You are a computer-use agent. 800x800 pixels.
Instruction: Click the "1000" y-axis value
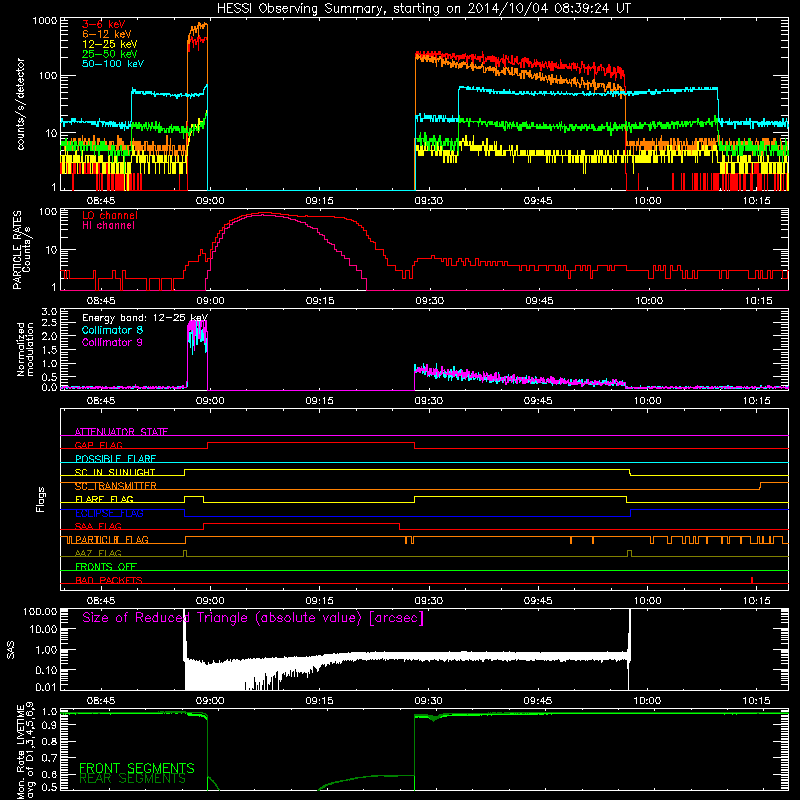point(45,21)
